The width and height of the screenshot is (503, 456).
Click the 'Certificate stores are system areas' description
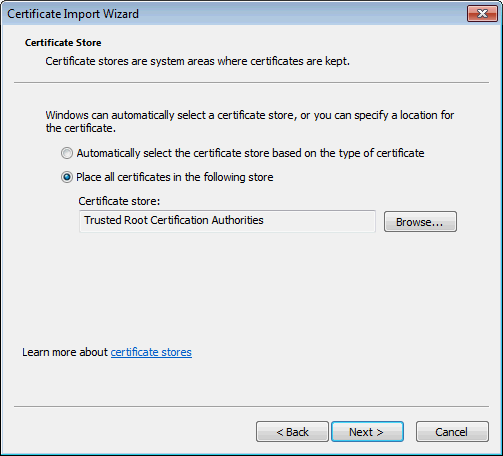tap(198, 61)
